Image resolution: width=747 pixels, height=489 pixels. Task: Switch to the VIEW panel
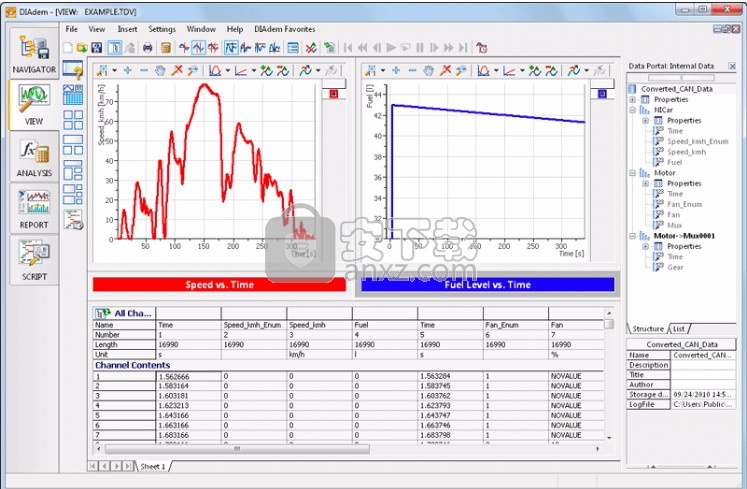[x=34, y=104]
